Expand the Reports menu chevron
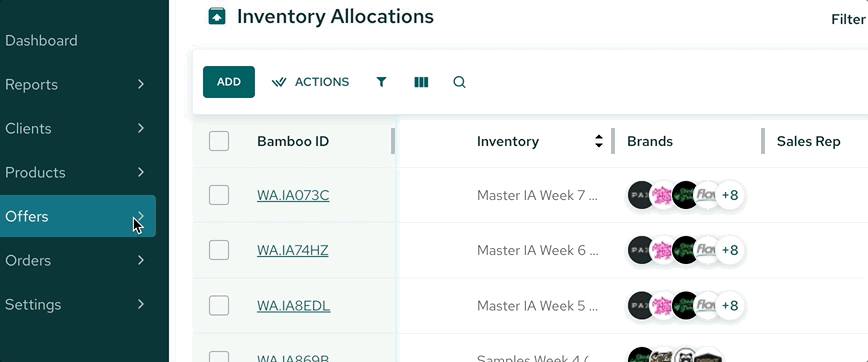The image size is (868, 362). pyautogui.click(x=141, y=84)
